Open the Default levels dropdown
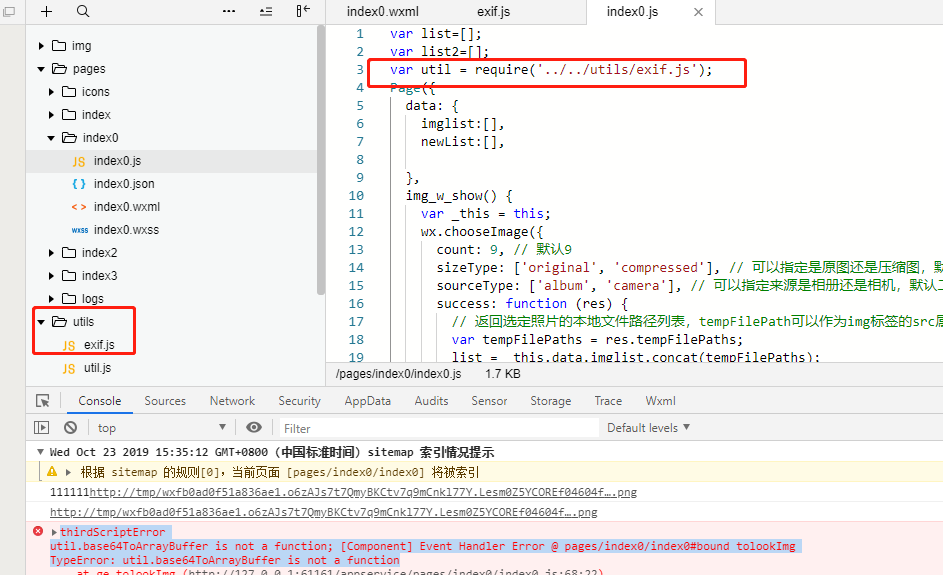This screenshot has width=943, height=575. coord(648,428)
